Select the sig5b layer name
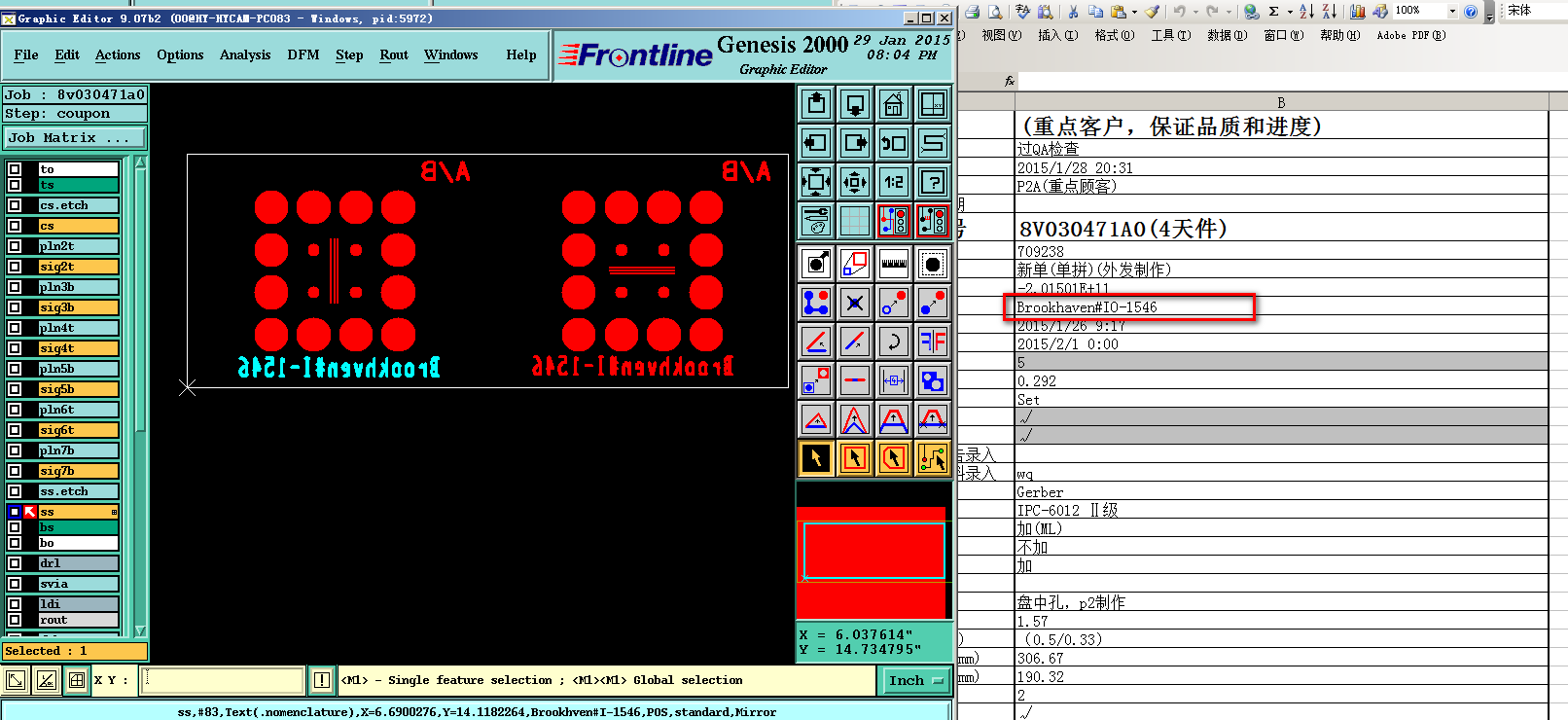The height and width of the screenshot is (720, 1568). [78, 389]
